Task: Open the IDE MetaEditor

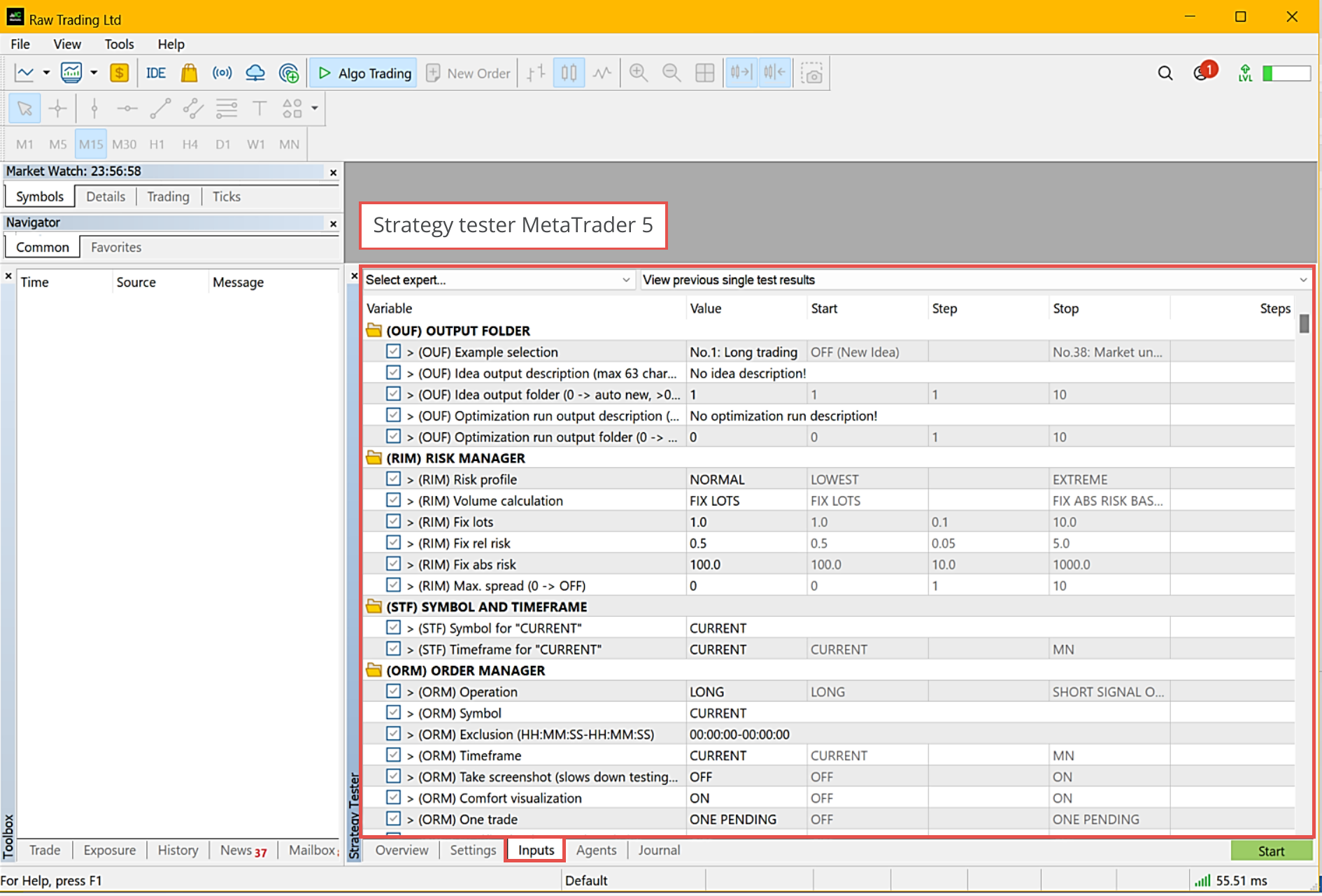Action: (155, 73)
